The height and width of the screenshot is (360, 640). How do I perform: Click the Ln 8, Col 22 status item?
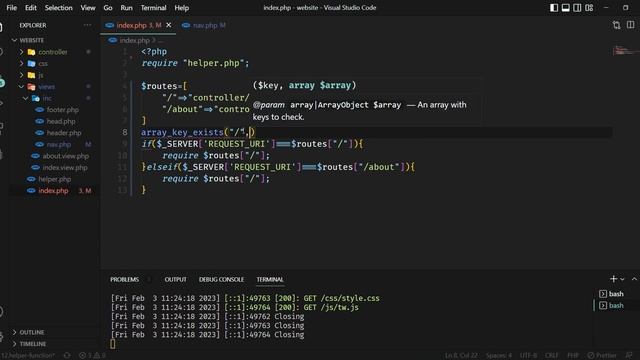461,356
